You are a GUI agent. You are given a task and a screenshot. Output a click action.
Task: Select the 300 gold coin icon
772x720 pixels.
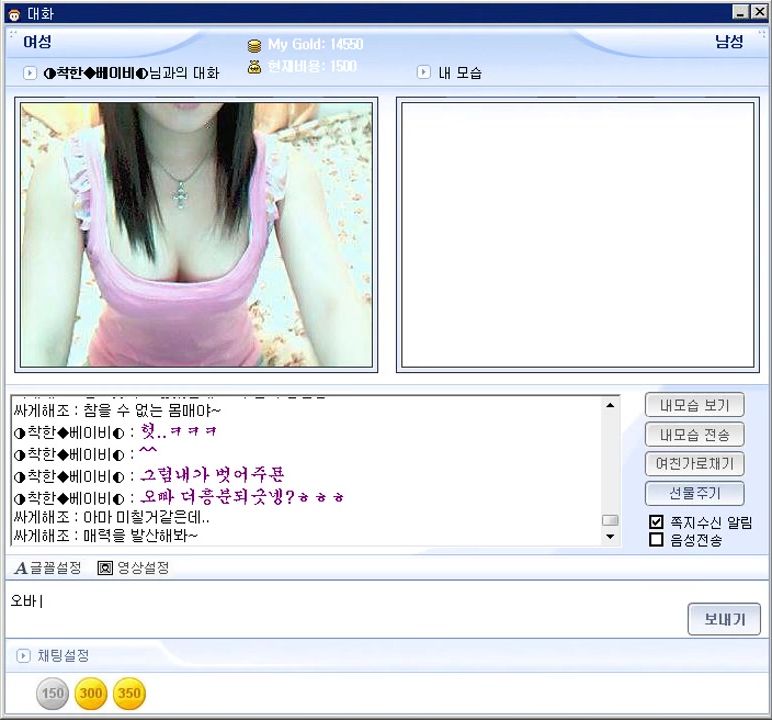coord(91,693)
